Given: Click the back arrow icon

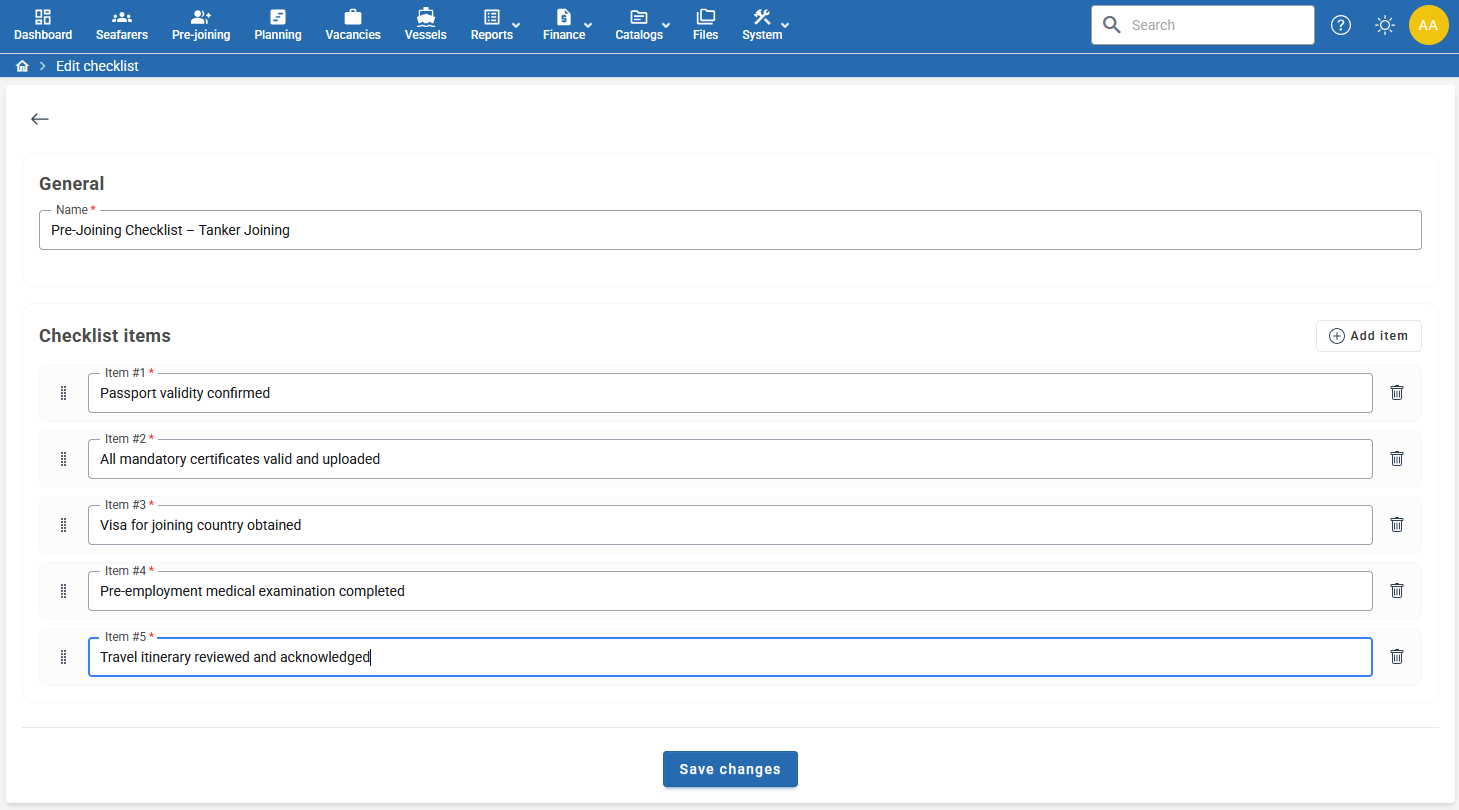Looking at the screenshot, I should 39,119.
